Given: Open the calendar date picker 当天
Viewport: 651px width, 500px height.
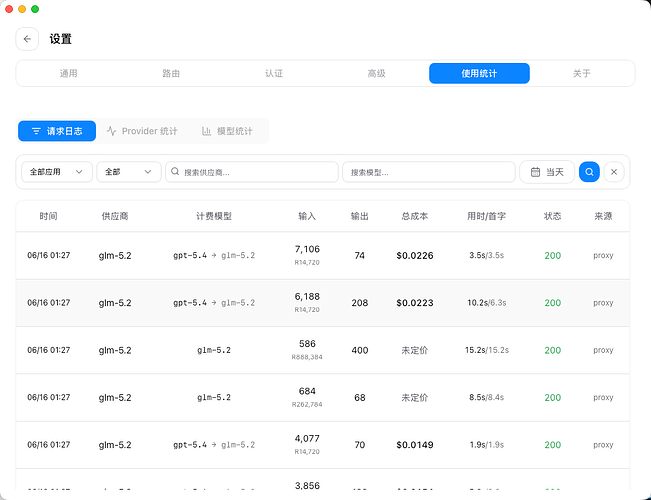Looking at the screenshot, I should point(547,172).
